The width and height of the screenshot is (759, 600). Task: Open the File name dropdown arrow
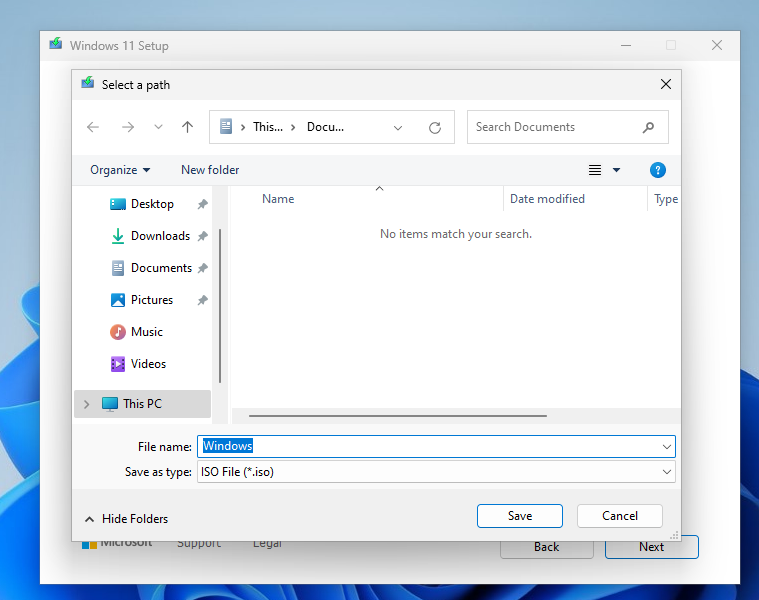tap(667, 447)
